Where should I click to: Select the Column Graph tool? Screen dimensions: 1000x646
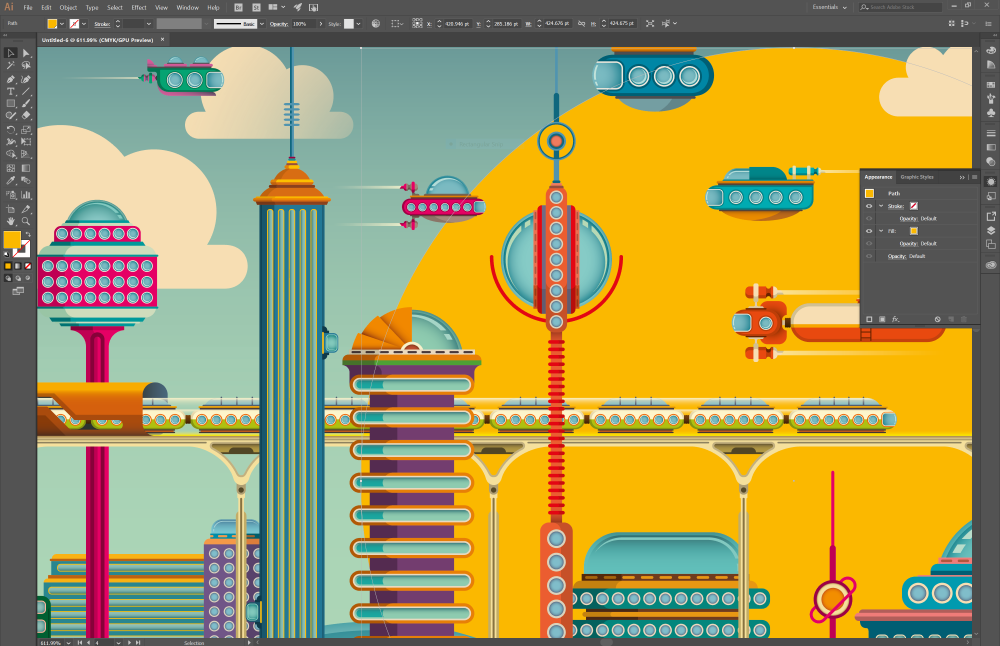26,195
